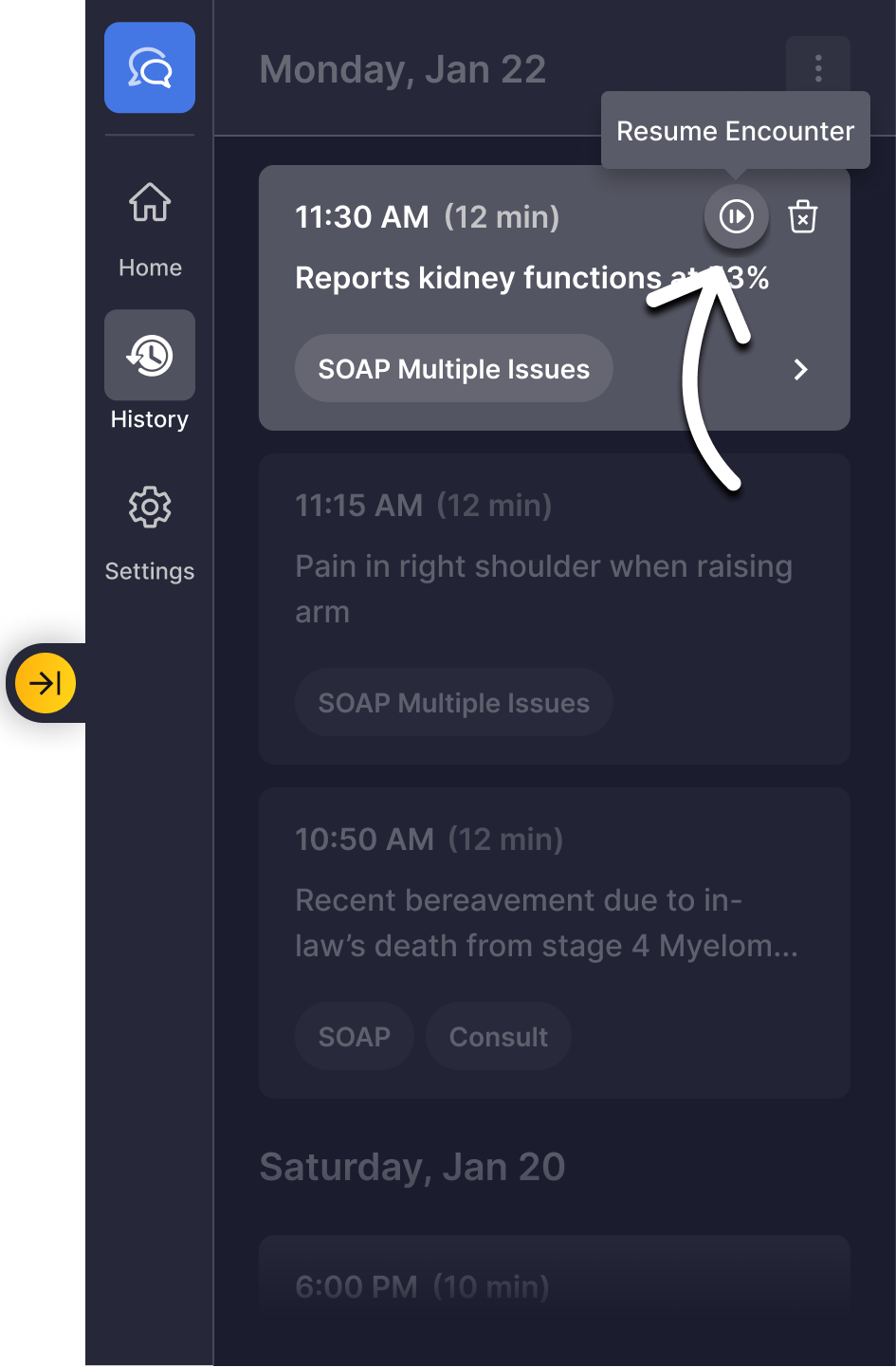Delete the 11:30 AM encounter
896x1367 pixels.
[x=803, y=217]
